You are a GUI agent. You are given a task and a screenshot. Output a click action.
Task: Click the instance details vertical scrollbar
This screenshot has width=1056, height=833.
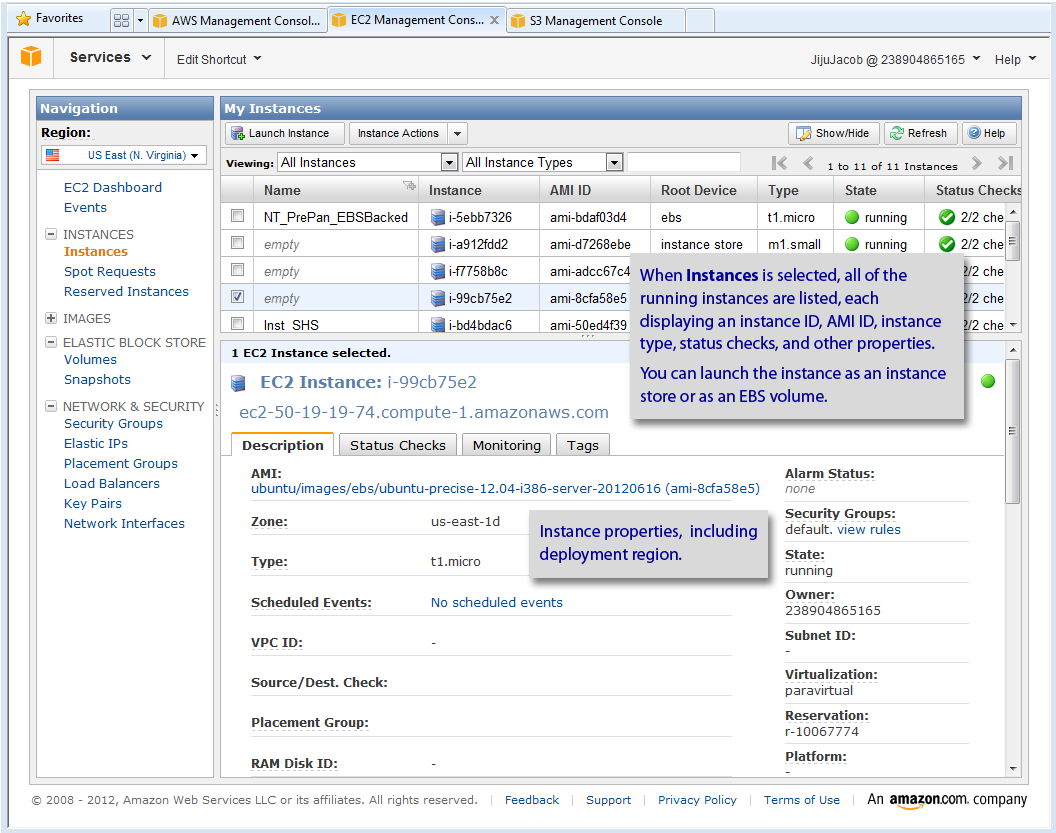[1013, 430]
